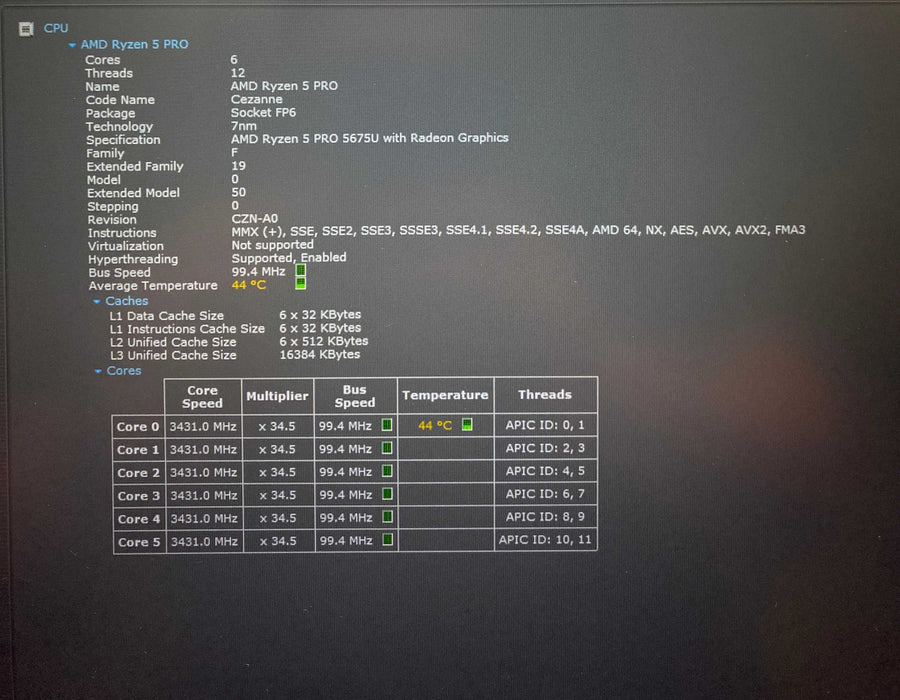Click the APIC ID: 6, 7 cell
This screenshot has width=900, height=700.
coord(545,493)
